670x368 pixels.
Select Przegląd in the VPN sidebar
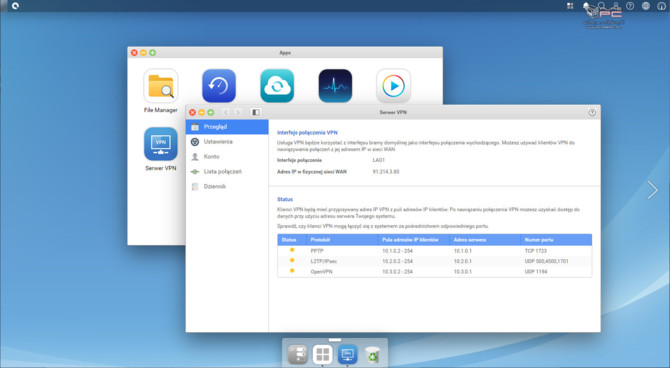(x=227, y=127)
